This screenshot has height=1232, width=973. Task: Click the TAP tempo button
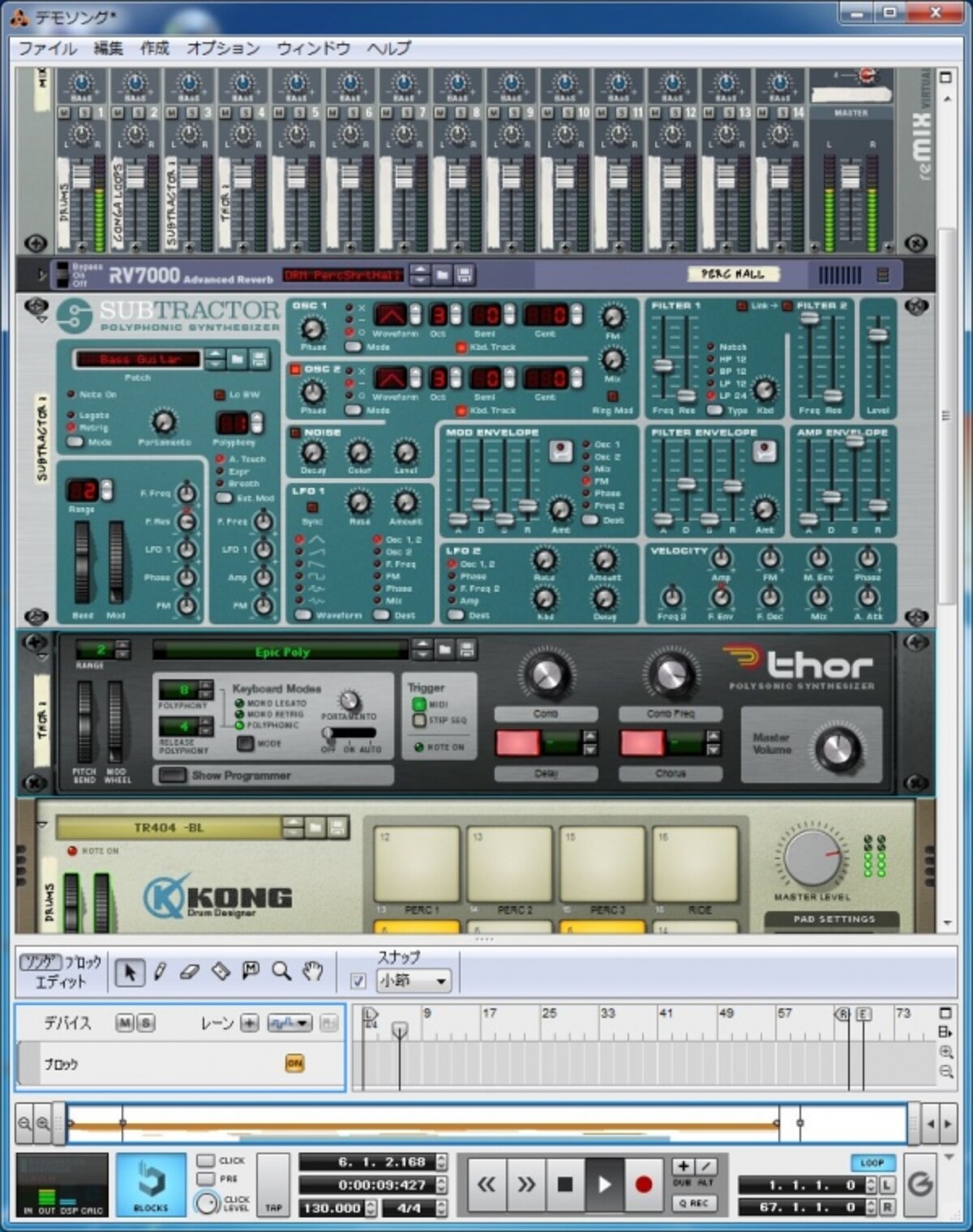click(x=273, y=1185)
